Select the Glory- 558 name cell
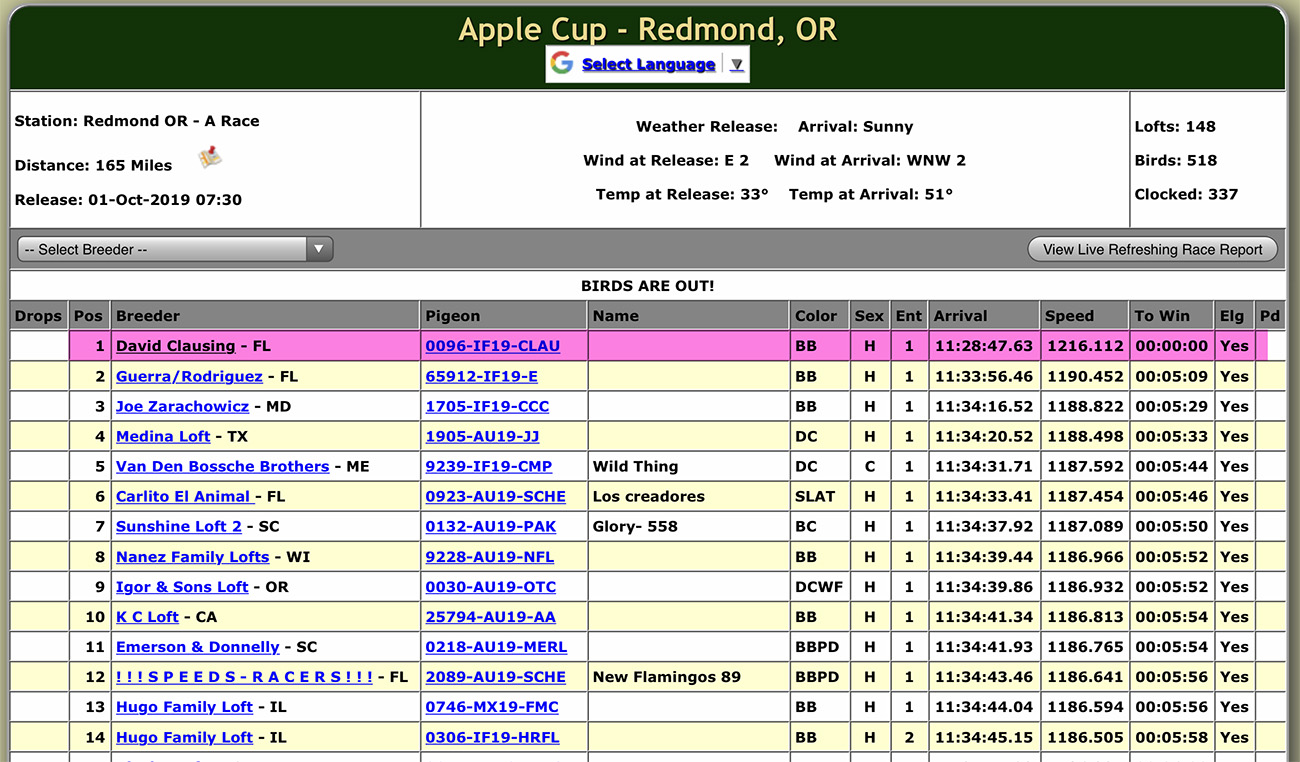This screenshot has width=1300, height=762. pos(688,526)
